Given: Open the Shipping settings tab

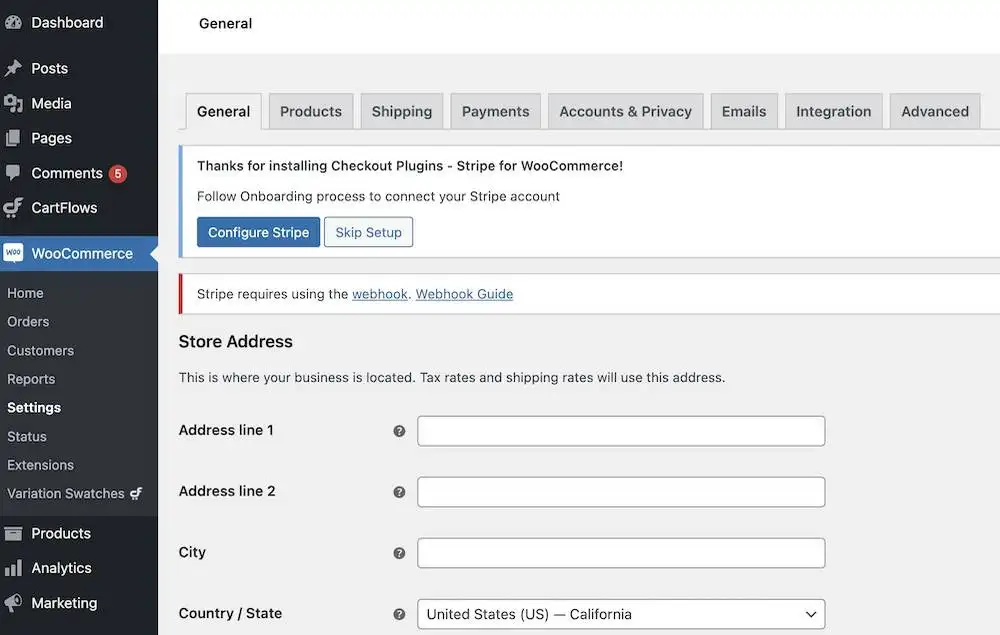Looking at the screenshot, I should (401, 112).
